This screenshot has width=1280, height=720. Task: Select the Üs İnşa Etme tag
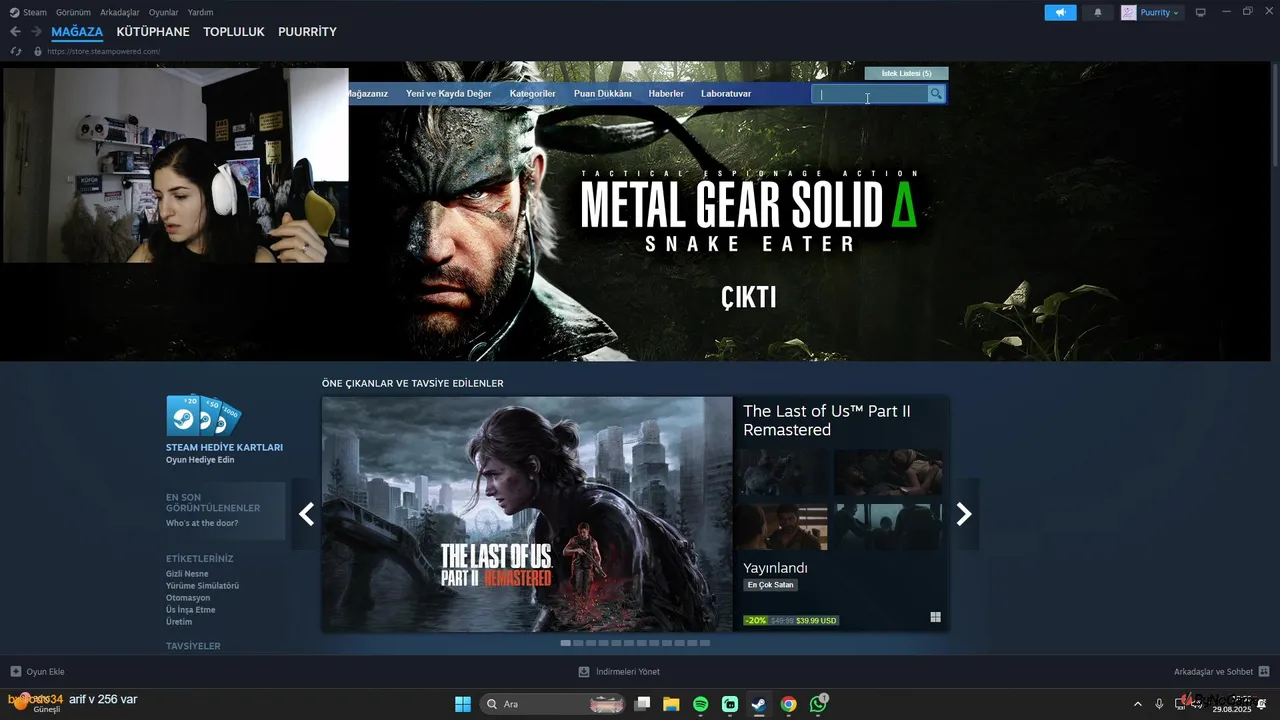190,610
